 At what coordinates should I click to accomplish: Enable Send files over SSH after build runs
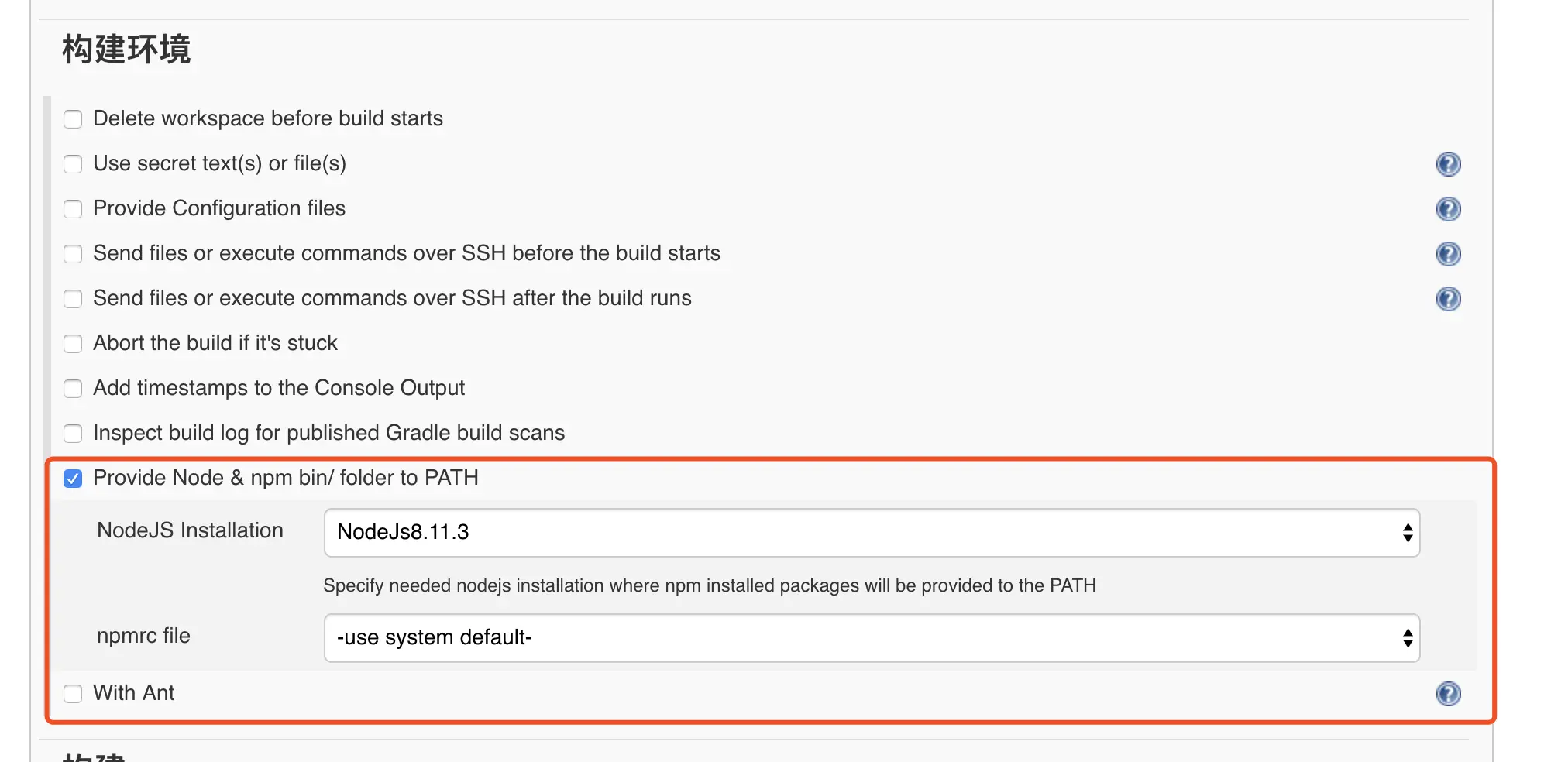[73, 299]
